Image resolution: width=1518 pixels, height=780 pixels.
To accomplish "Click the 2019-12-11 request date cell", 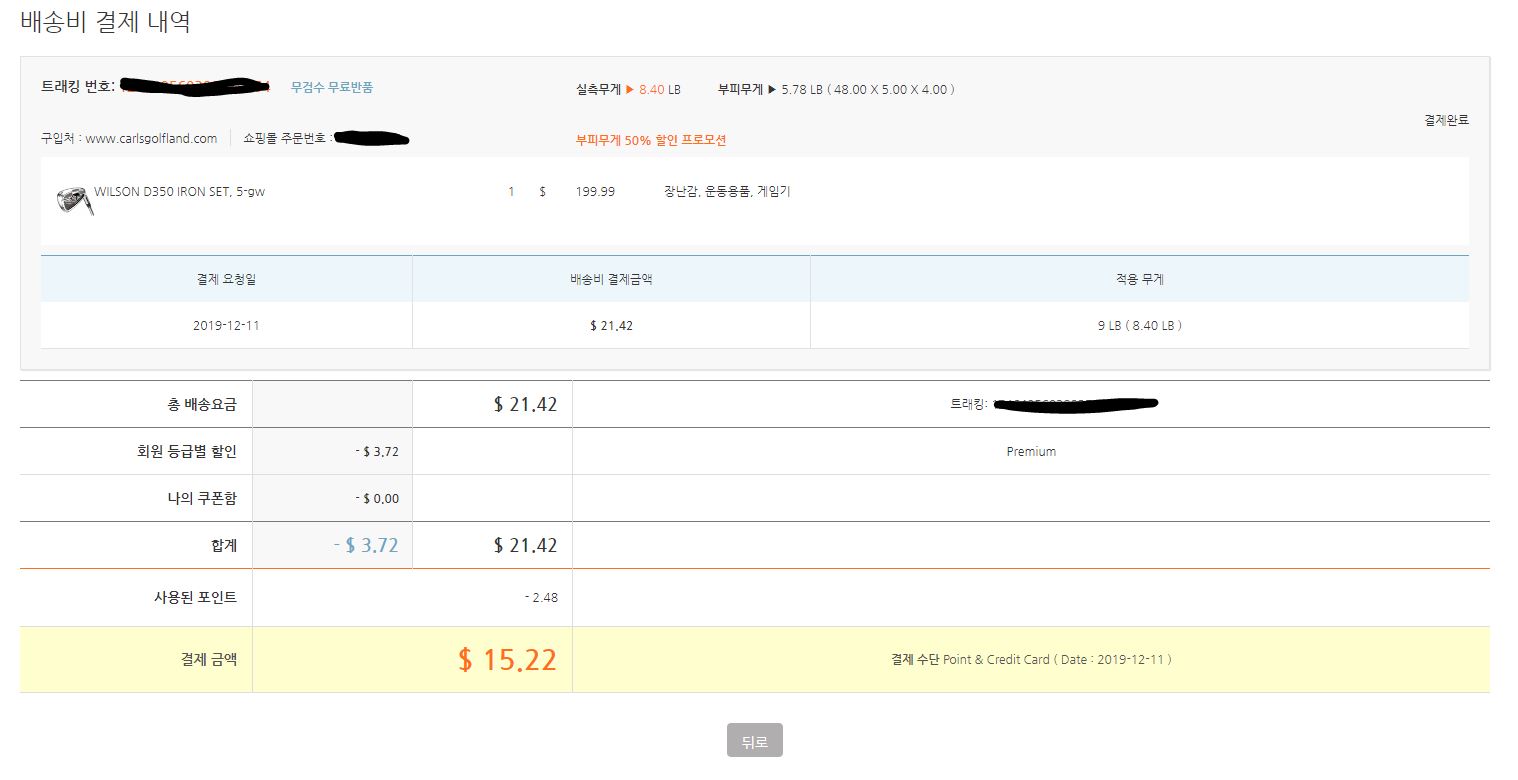I will point(226,326).
